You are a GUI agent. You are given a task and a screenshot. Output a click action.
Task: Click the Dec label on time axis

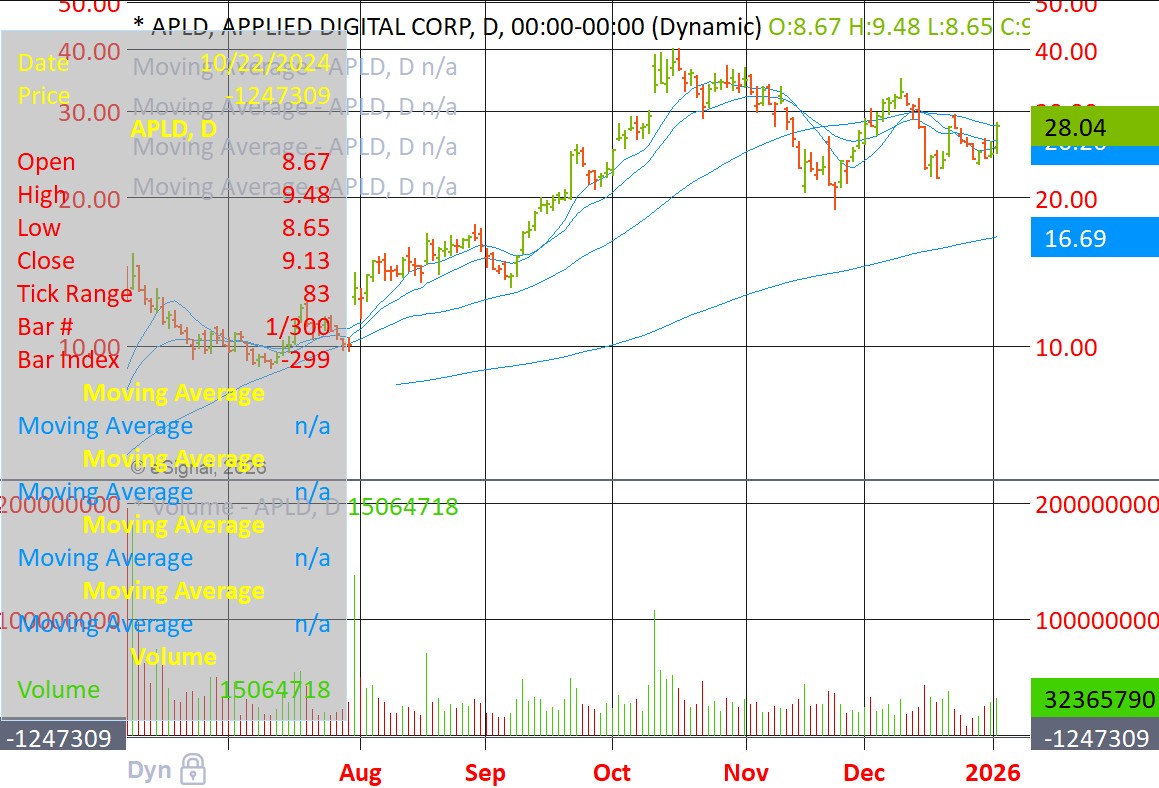pyautogui.click(x=864, y=773)
